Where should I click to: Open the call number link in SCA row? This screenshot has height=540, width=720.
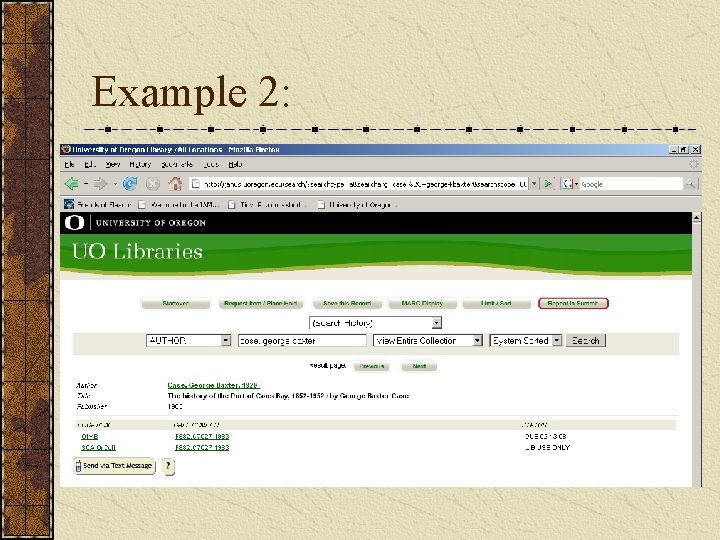click(202, 448)
